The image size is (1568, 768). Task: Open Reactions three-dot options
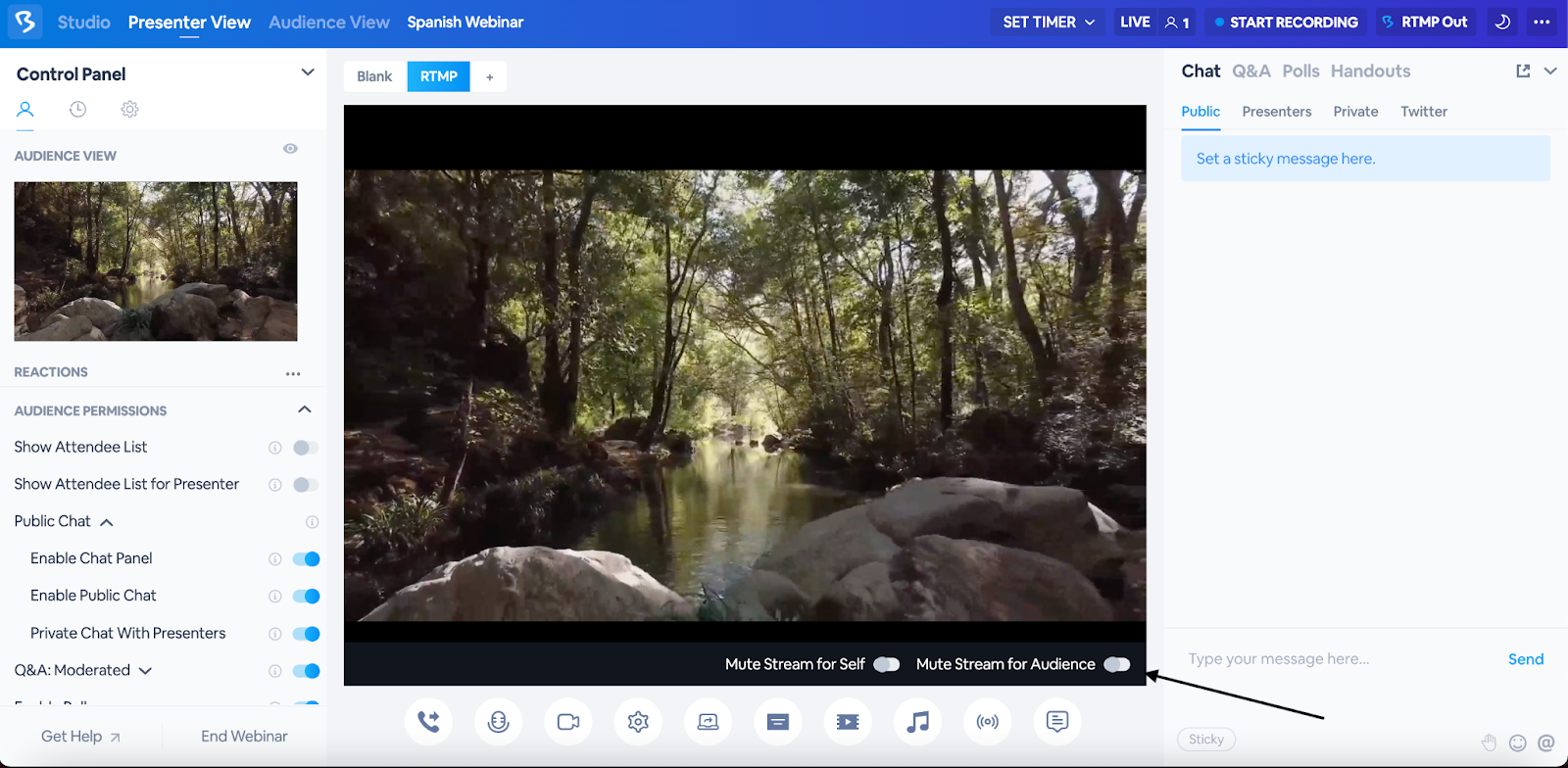(293, 373)
